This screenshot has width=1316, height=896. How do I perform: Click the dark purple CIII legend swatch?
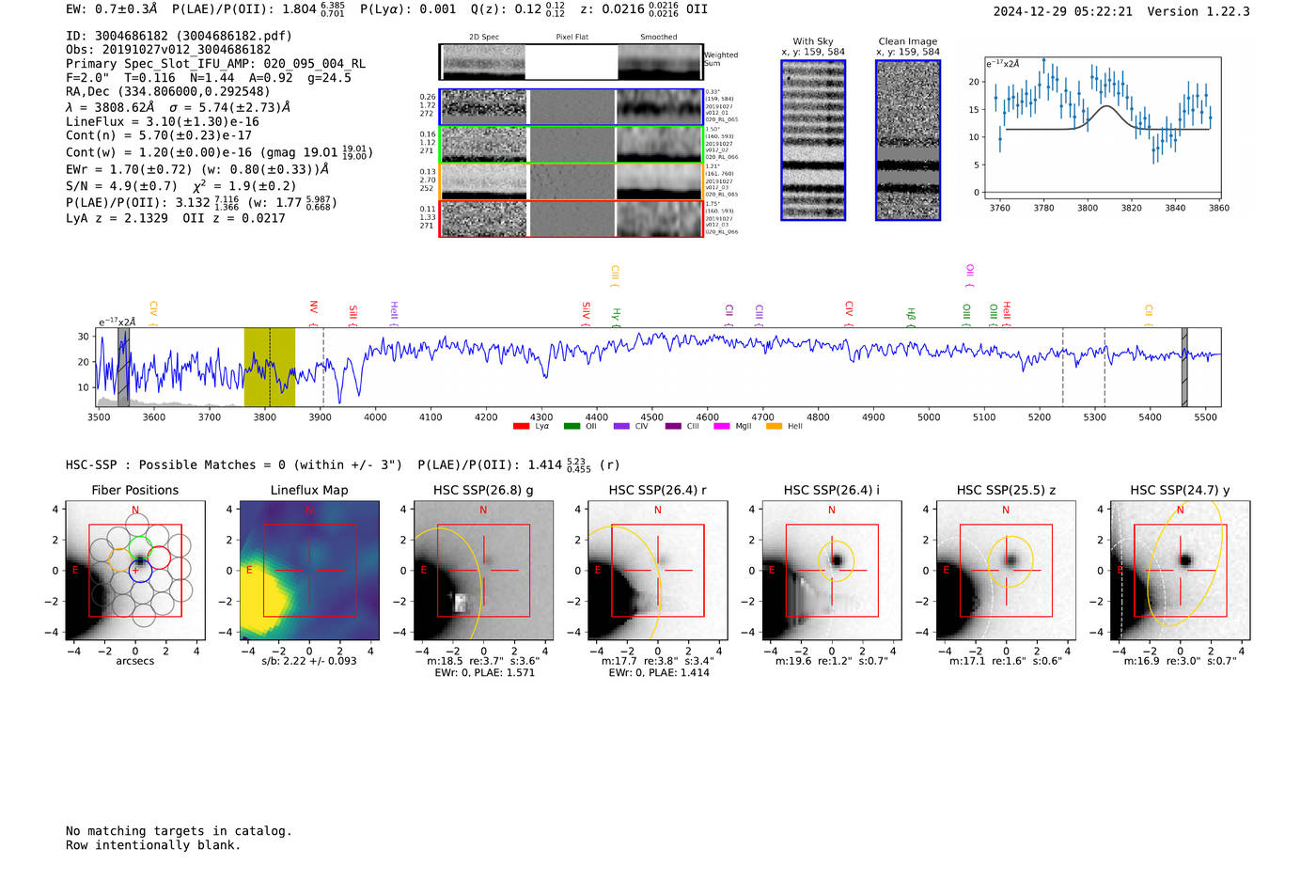[x=673, y=427]
